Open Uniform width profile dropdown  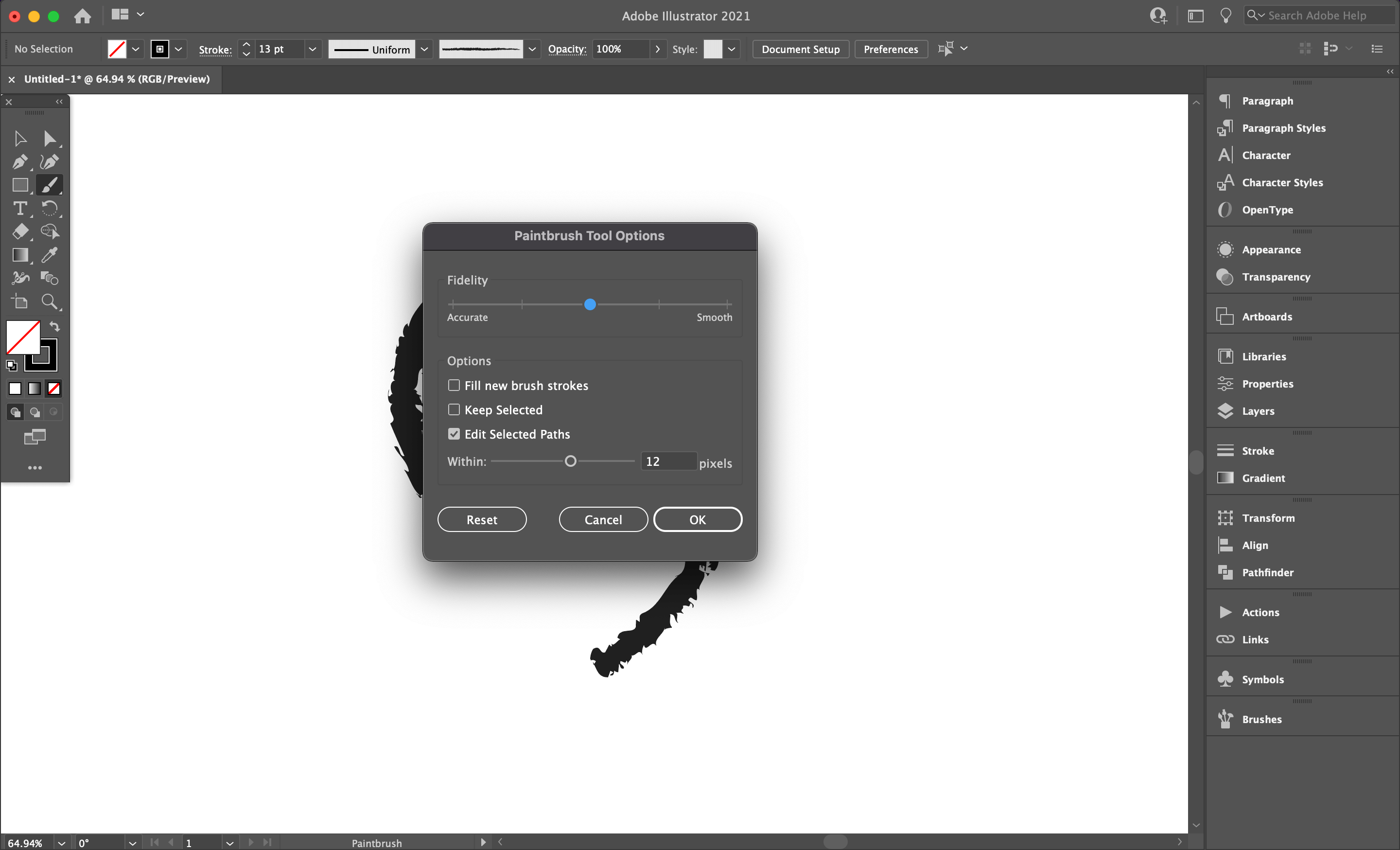tap(424, 49)
